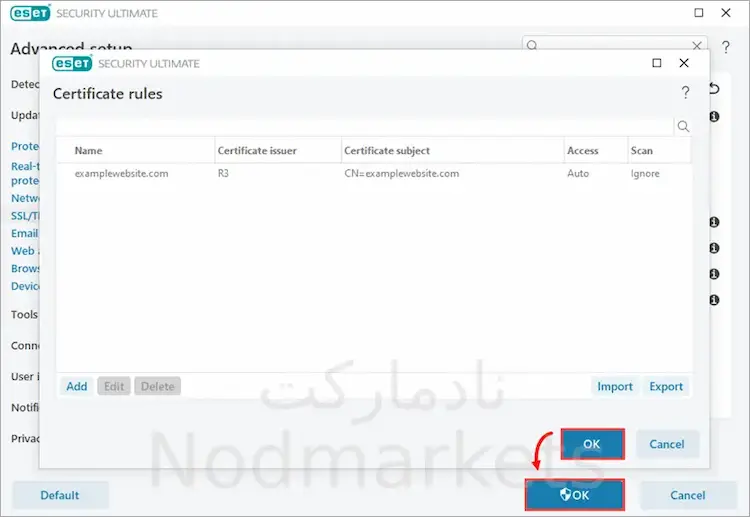Sort by Scan column header
The height and width of the screenshot is (517, 750).
click(x=660, y=151)
